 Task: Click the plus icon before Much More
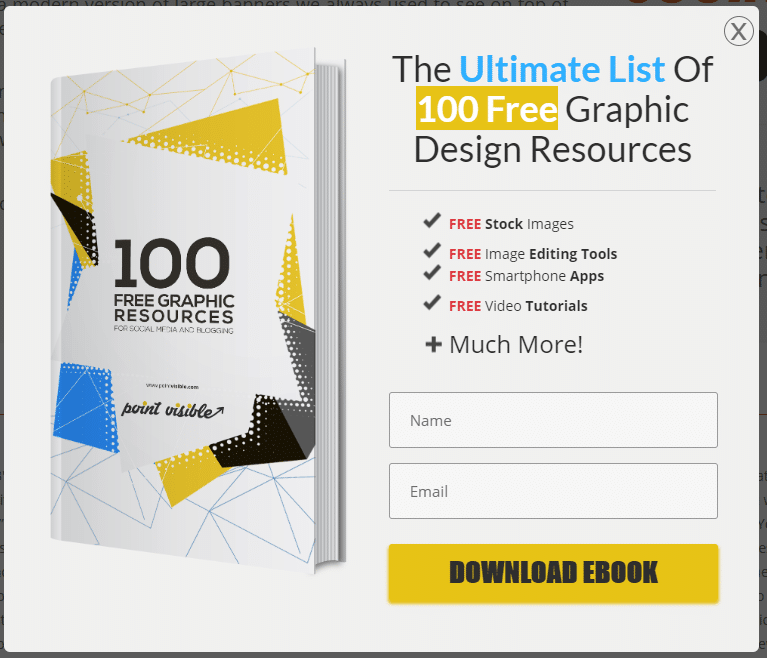tap(433, 345)
